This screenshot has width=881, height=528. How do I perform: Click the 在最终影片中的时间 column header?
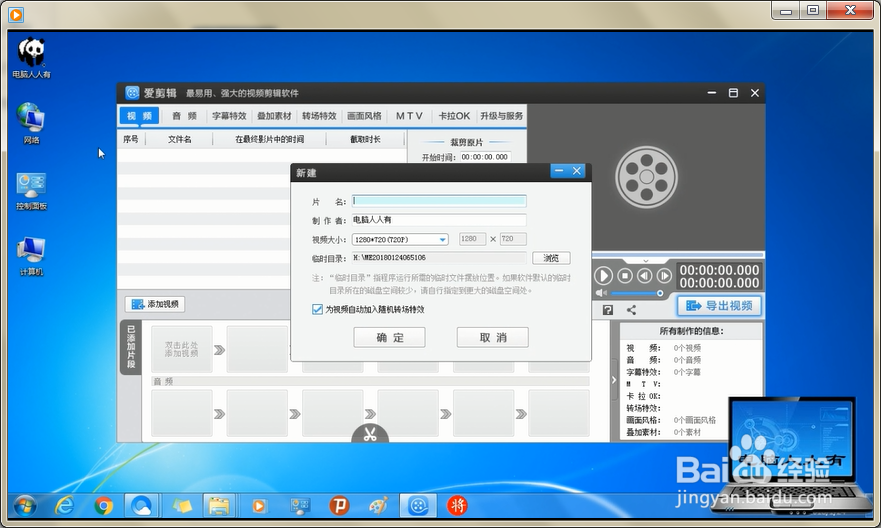(x=270, y=139)
